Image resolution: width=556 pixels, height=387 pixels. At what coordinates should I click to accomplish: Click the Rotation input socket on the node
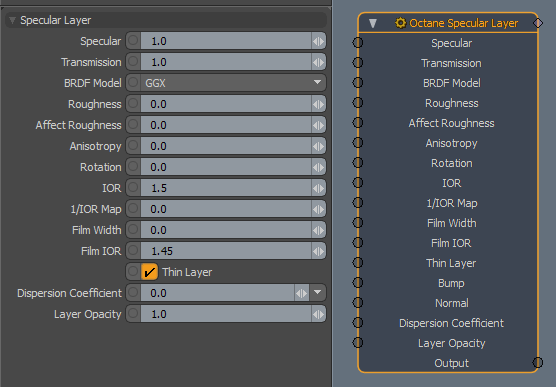pyautogui.click(x=358, y=162)
